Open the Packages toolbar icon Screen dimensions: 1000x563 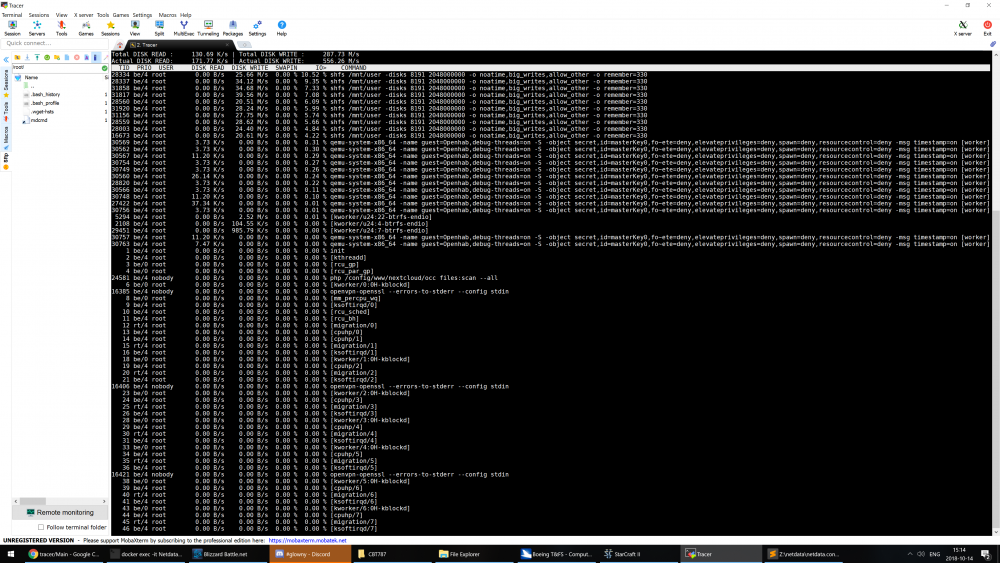233,28
